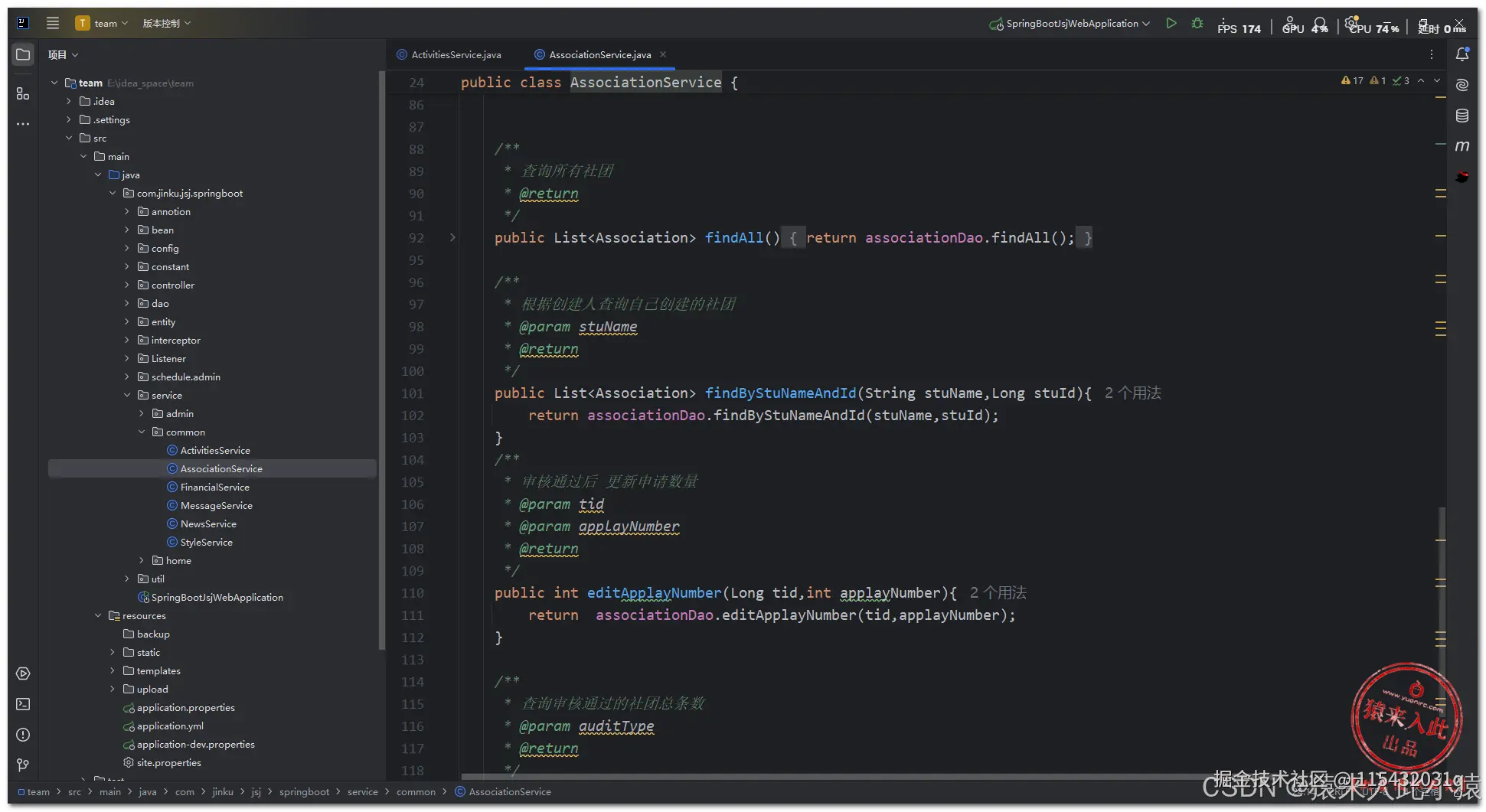1486x812 pixels.
Task: Open the Git version control icon
Action: point(23,765)
